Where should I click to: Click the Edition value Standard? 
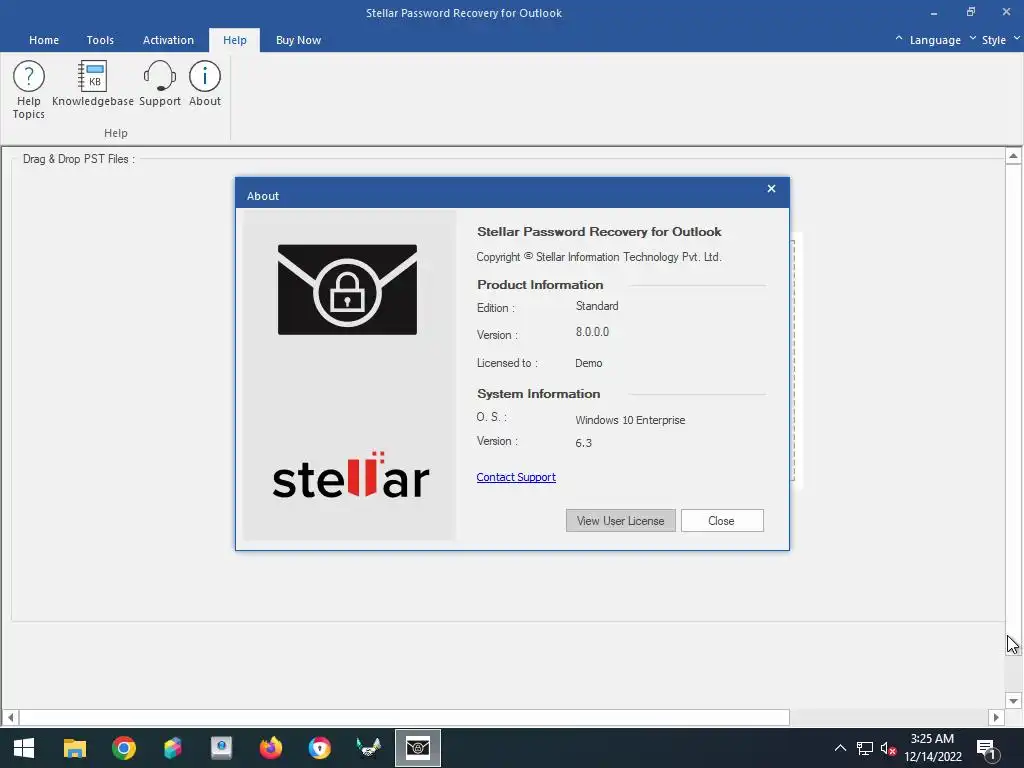coord(597,306)
